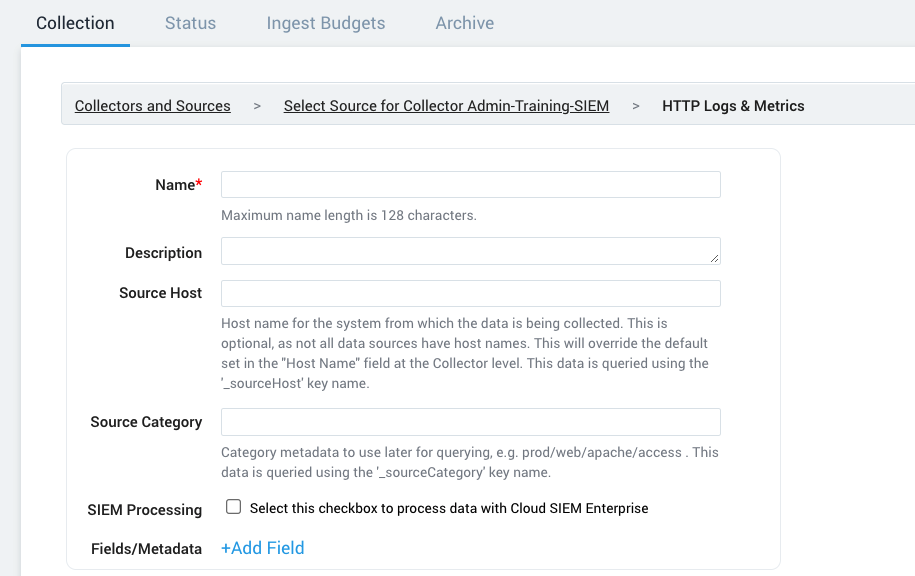Switch to the Status tab

pos(190,22)
